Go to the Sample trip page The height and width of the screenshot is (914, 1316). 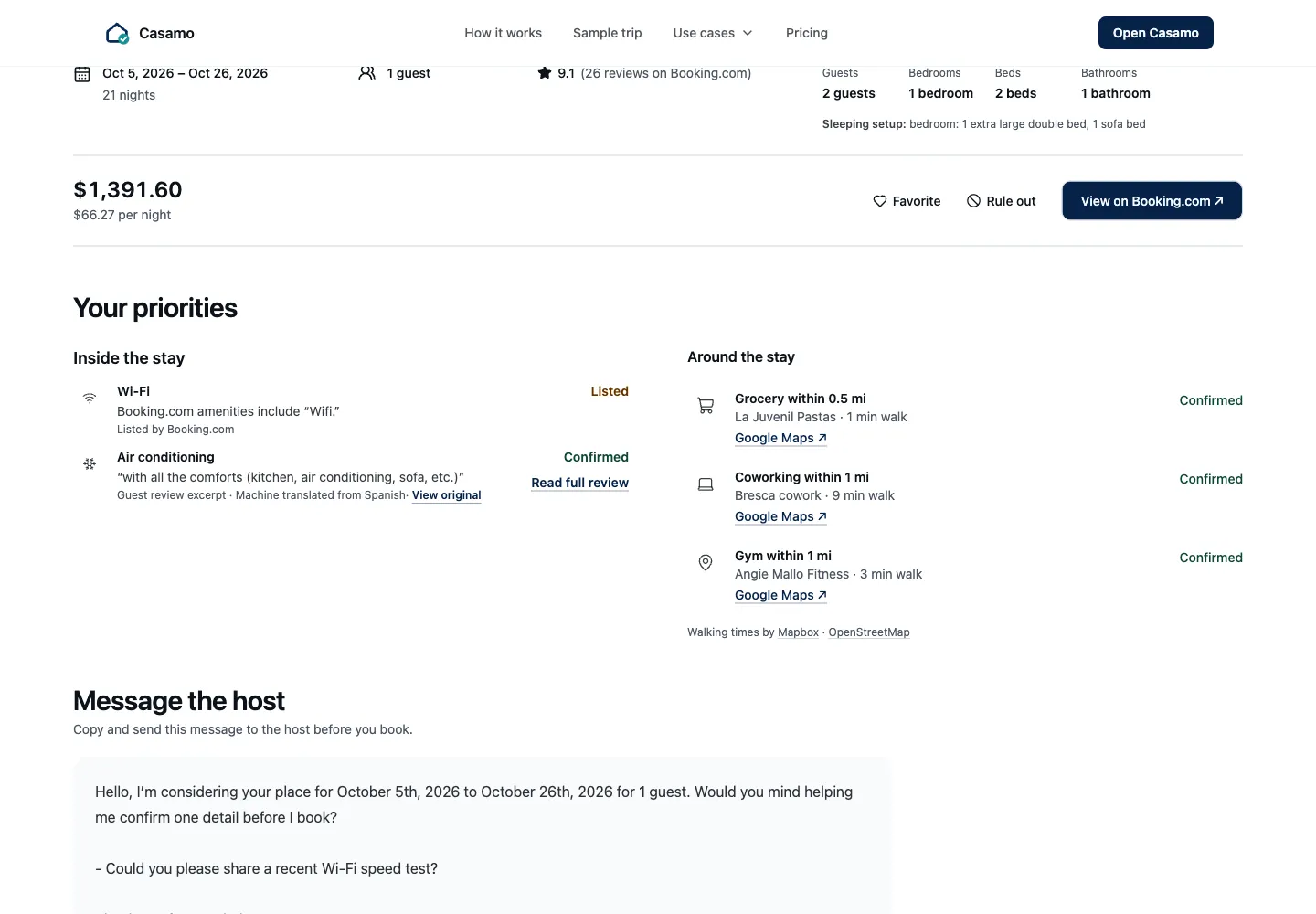(x=608, y=33)
